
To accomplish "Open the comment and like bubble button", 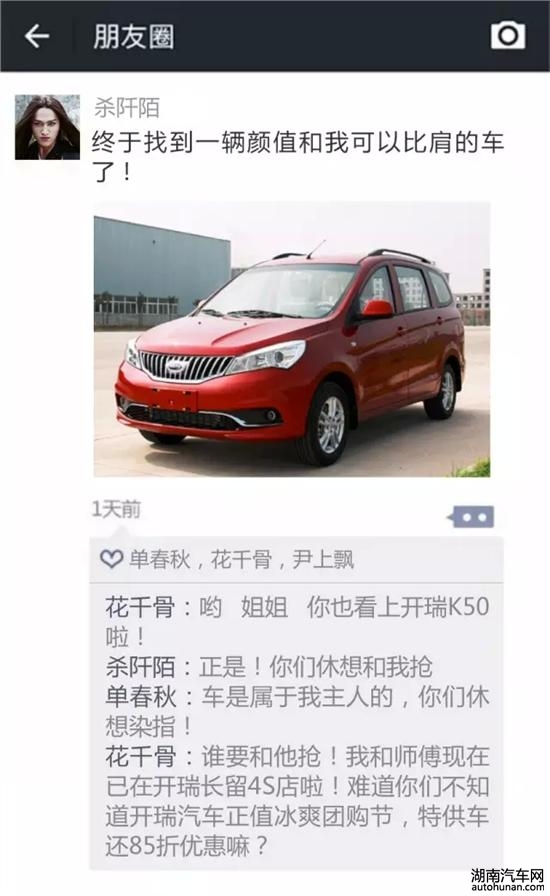I will point(471,517).
